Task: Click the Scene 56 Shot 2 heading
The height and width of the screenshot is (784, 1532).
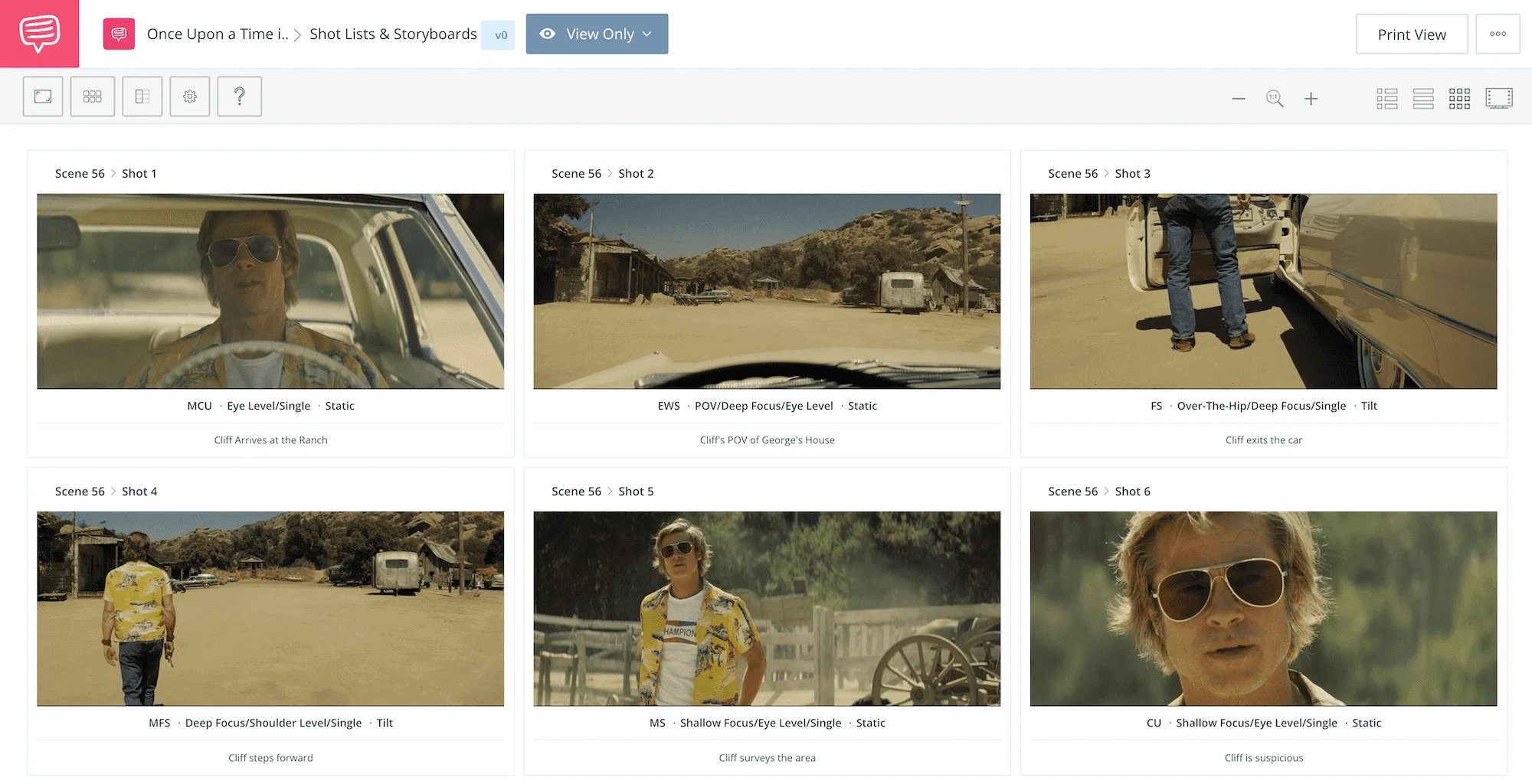Action: [603, 174]
